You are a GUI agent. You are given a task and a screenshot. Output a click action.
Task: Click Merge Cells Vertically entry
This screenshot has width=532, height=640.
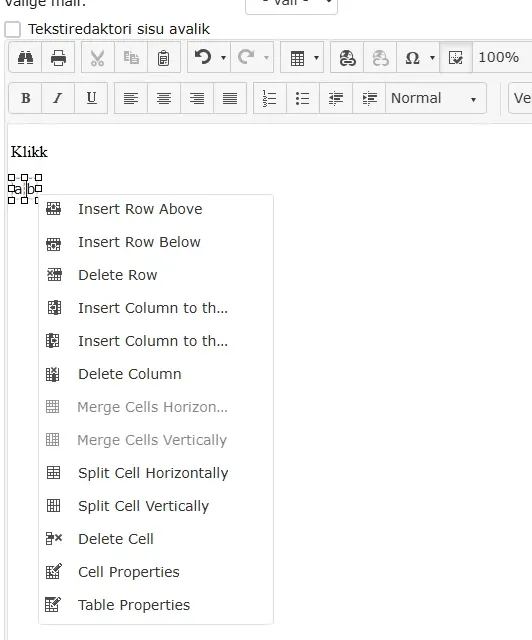[156, 440]
